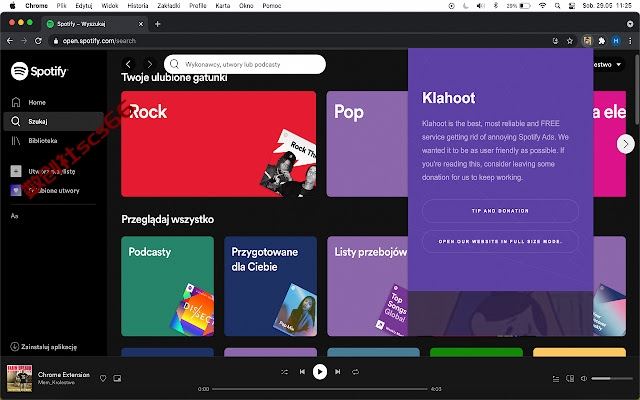This screenshot has width=640, height=400.
Task: Like current song with heart icon
Action: pyautogui.click(x=103, y=378)
